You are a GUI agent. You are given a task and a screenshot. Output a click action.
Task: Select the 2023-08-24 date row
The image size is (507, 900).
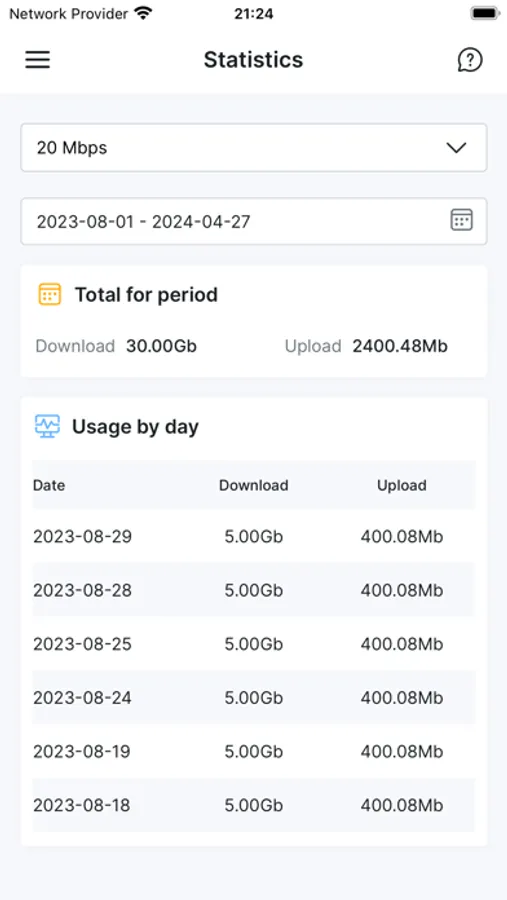(x=254, y=697)
